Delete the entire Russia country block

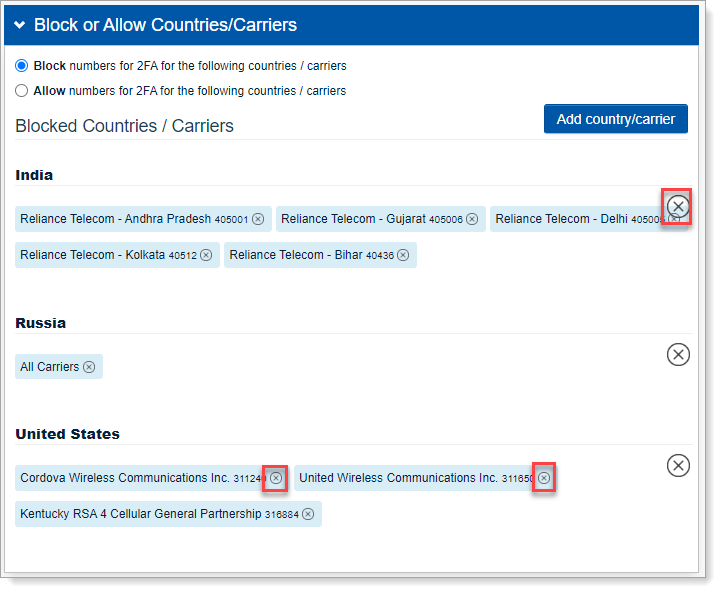[x=678, y=354]
